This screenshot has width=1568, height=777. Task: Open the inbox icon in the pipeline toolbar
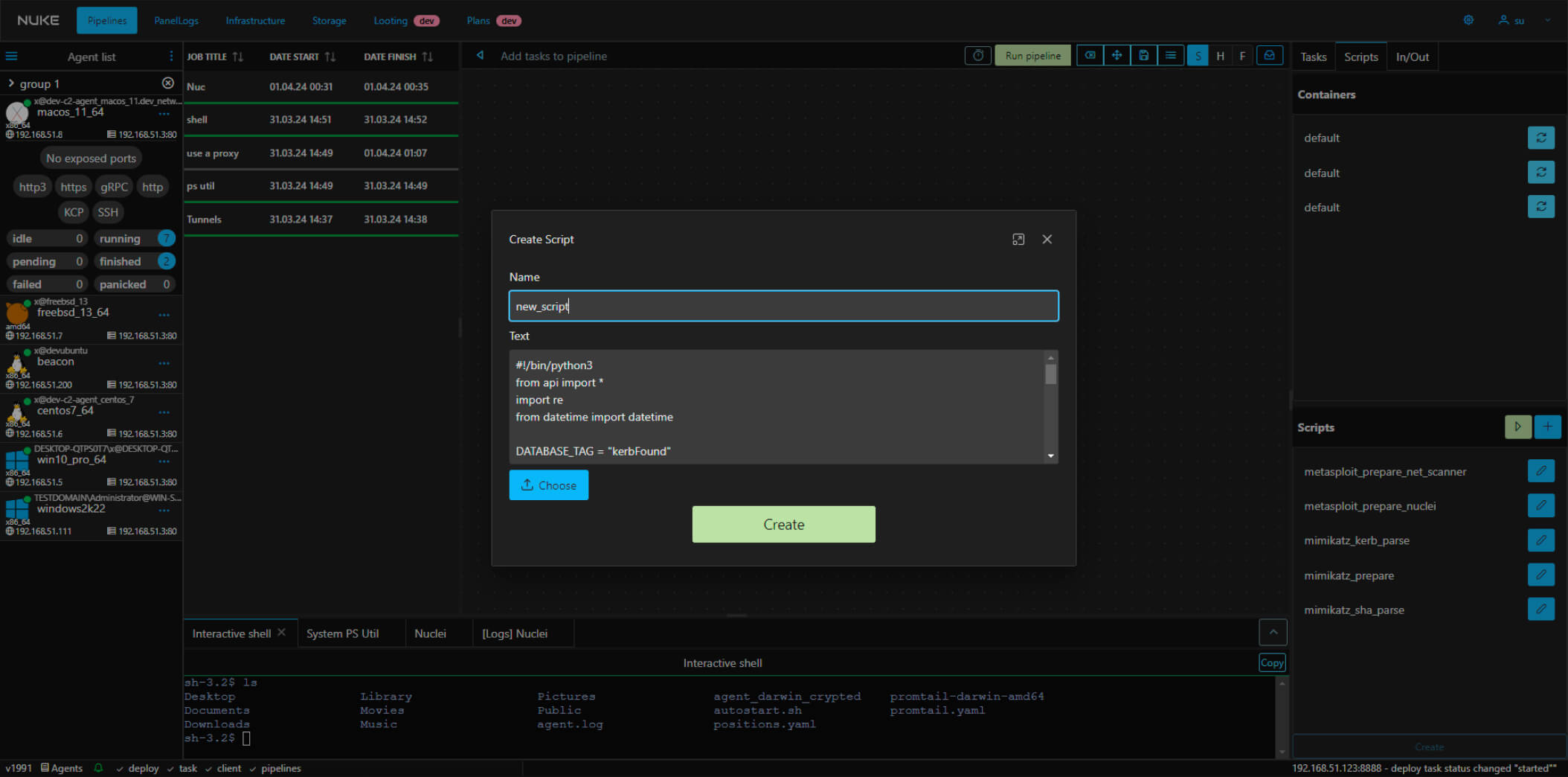[1270, 56]
